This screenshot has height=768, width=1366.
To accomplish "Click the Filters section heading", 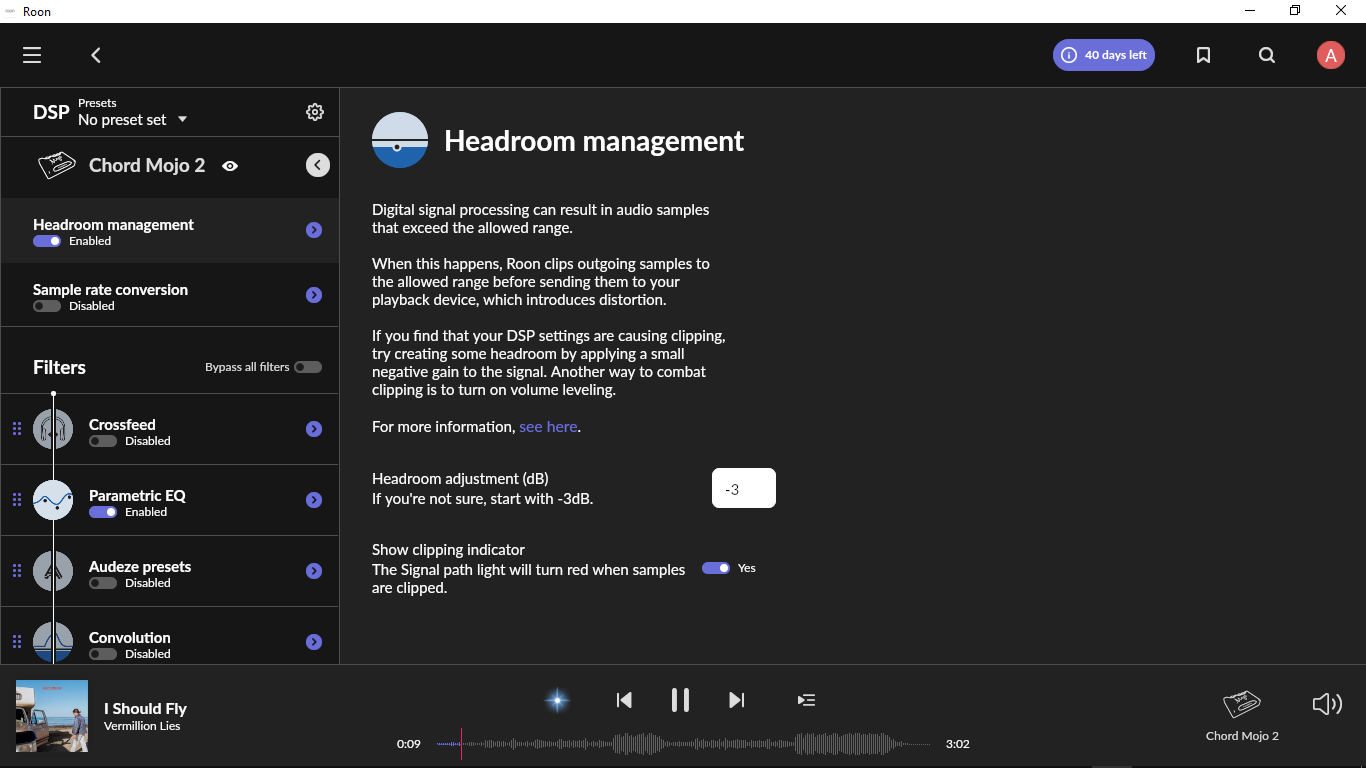I will click(59, 367).
